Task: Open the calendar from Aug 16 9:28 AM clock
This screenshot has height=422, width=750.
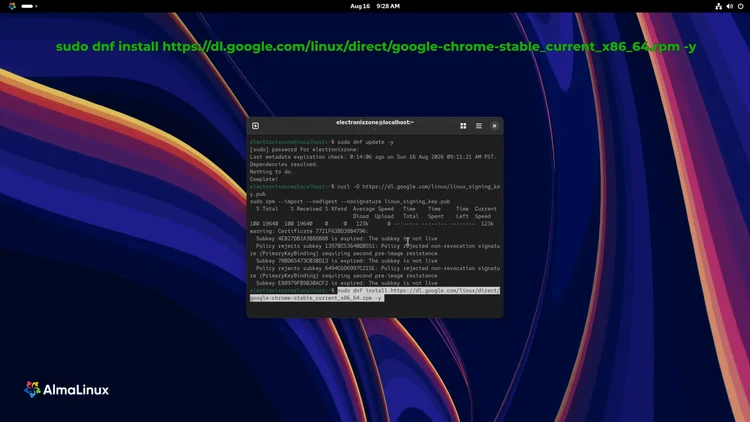Action: (375, 6)
